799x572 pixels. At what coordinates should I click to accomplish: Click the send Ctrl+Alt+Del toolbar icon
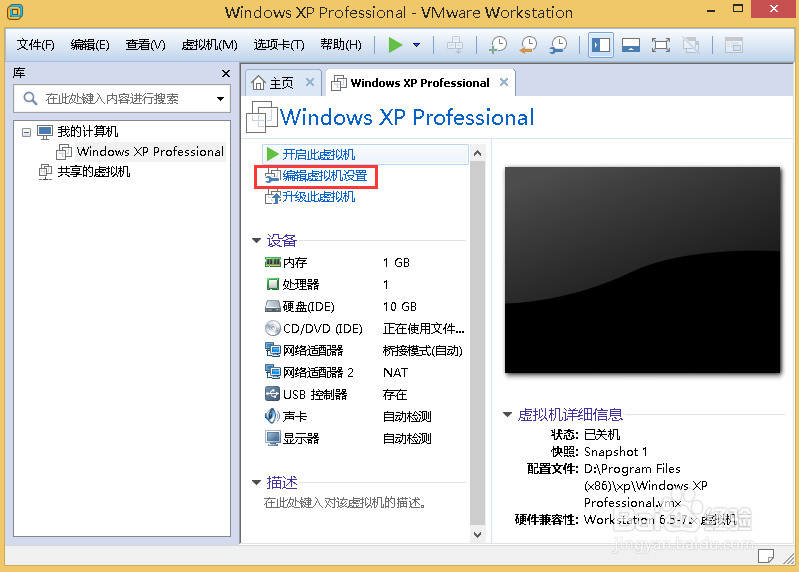[455, 45]
